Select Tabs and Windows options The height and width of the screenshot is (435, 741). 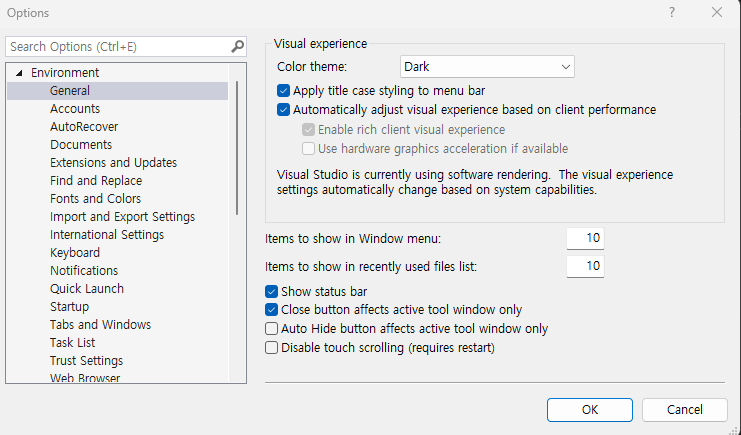pos(101,324)
